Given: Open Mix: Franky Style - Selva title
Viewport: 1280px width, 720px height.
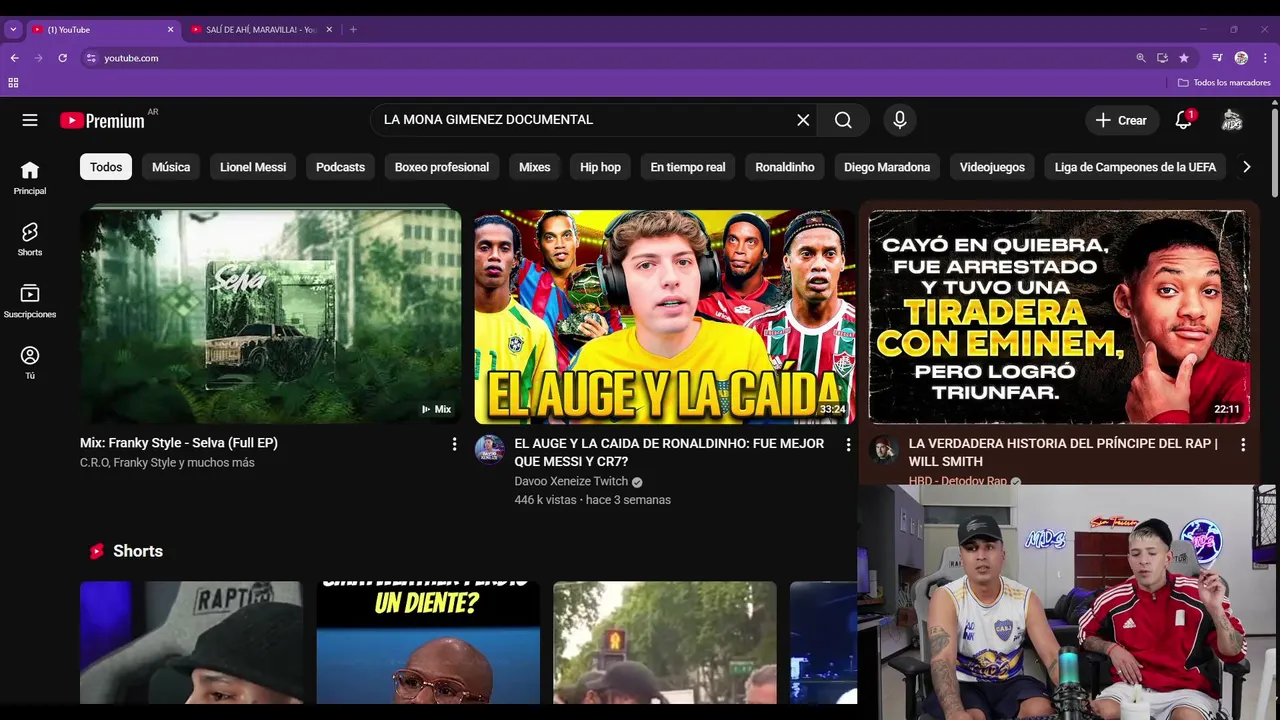Looking at the screenshot, I should (179, 443).
